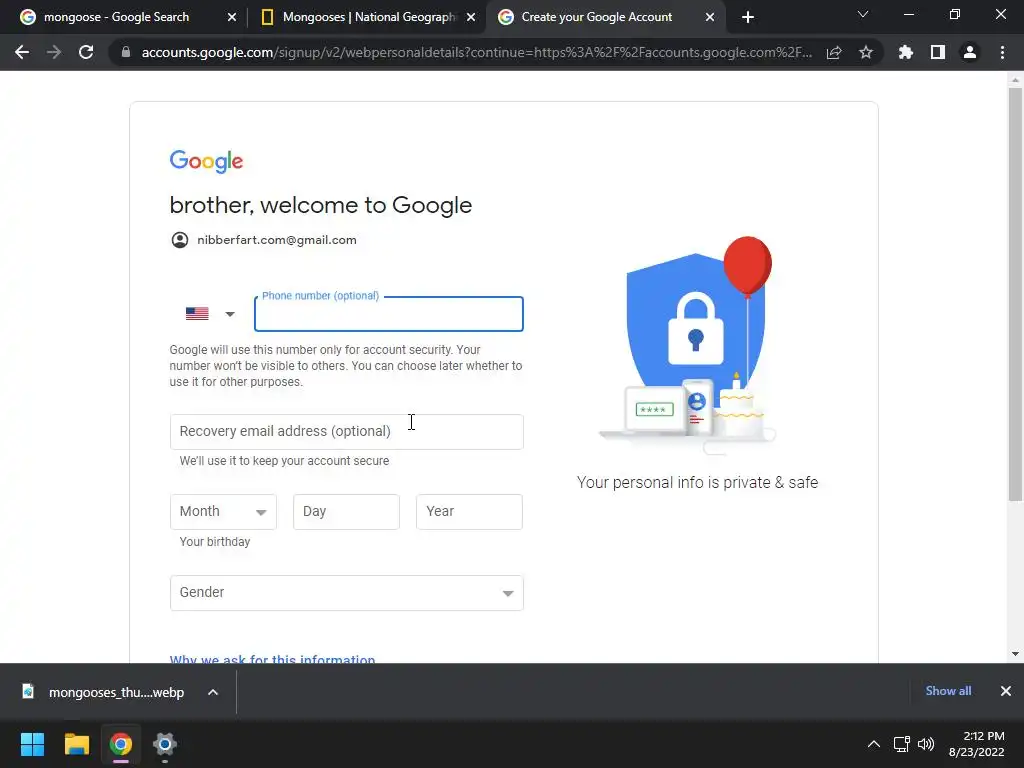Click the lock icon in address bar
Viewport: 1024px width, 768px height.
(125, 52)
